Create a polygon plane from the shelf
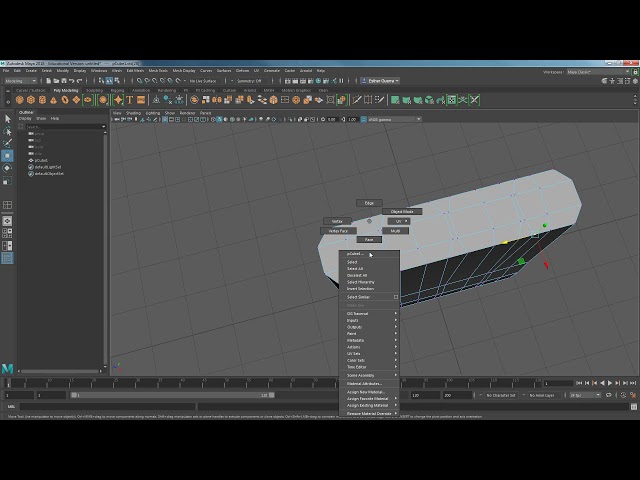Image resolution: width=640 pixels, height=480 pixels. (76, 100)
